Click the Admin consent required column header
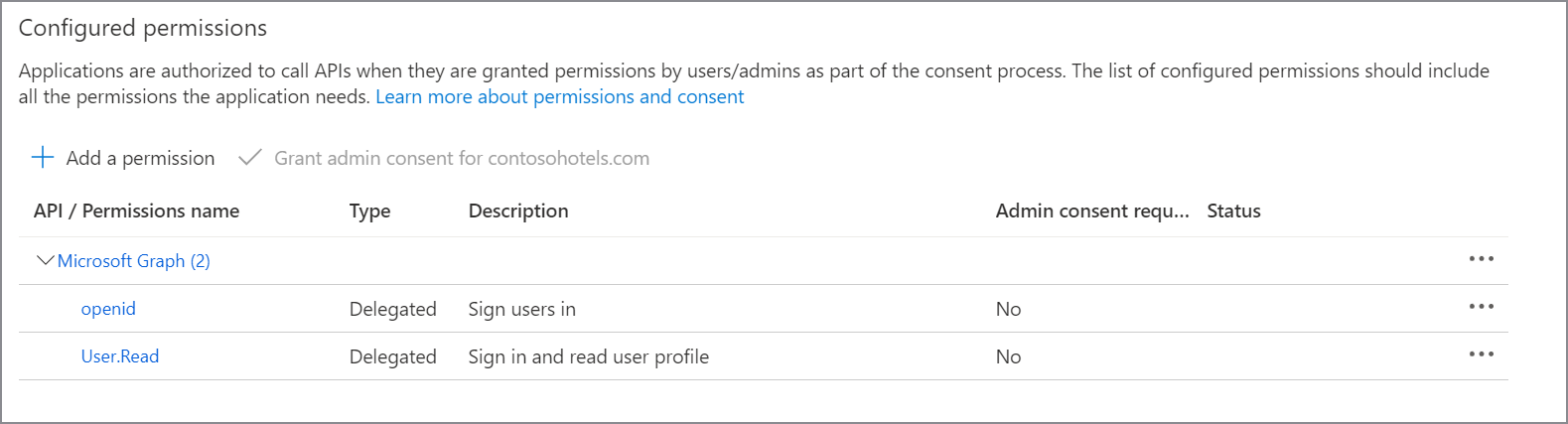Viewport: 1568px width, 424px height. [1091, 211]
